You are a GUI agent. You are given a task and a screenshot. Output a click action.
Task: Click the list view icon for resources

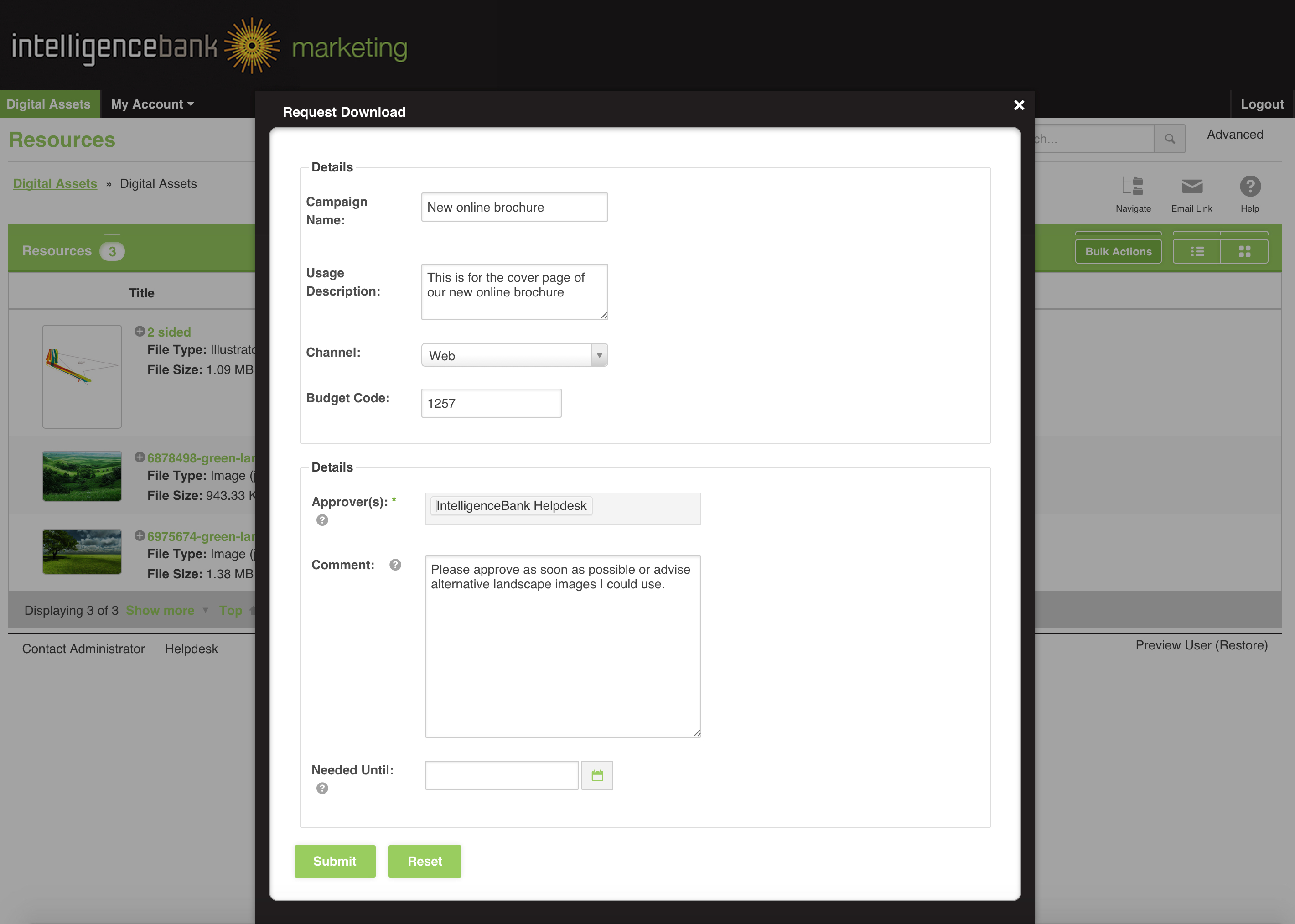[1197, 251]
